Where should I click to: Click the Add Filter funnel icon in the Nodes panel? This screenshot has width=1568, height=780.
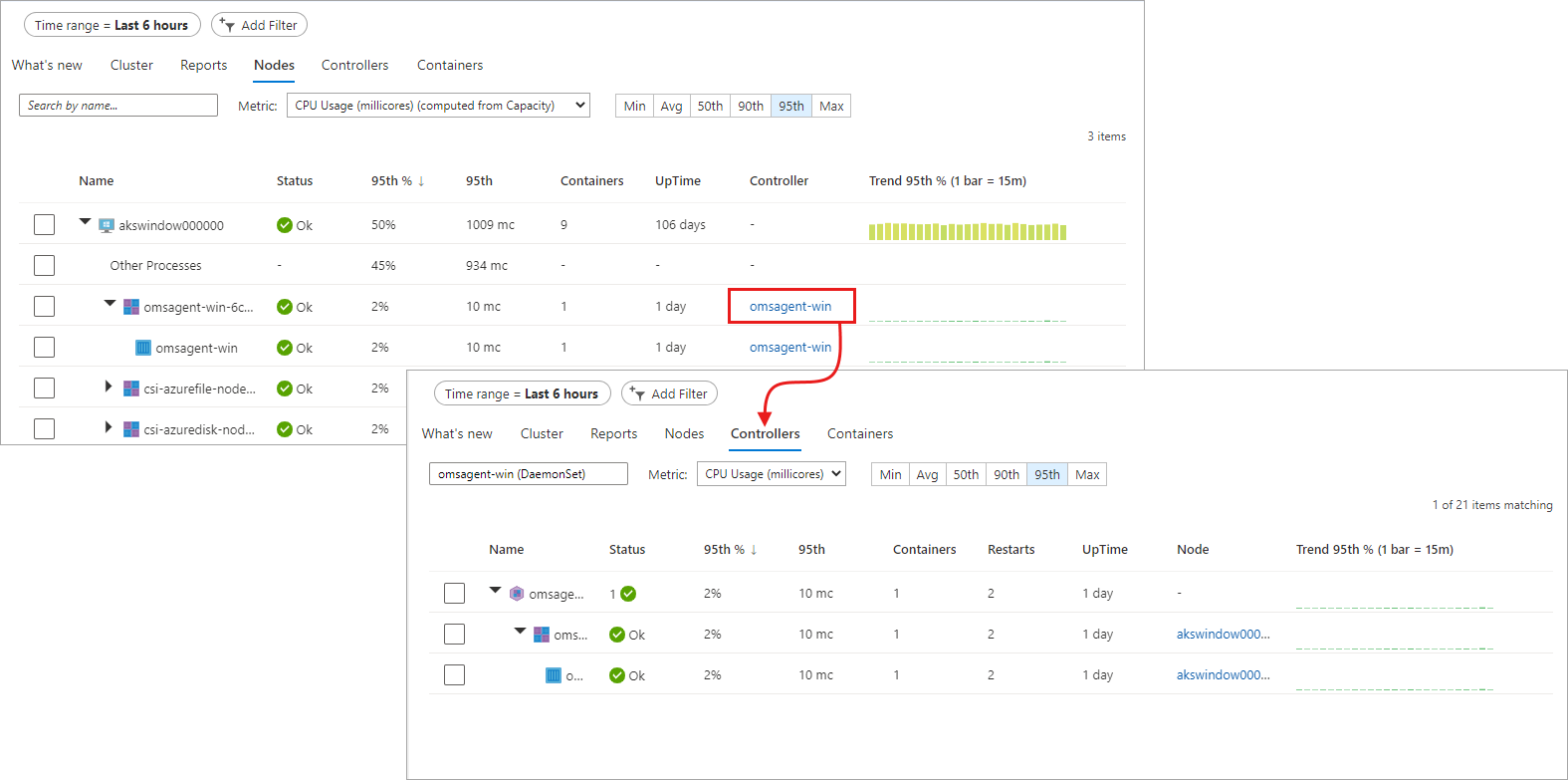coord(227,25)
